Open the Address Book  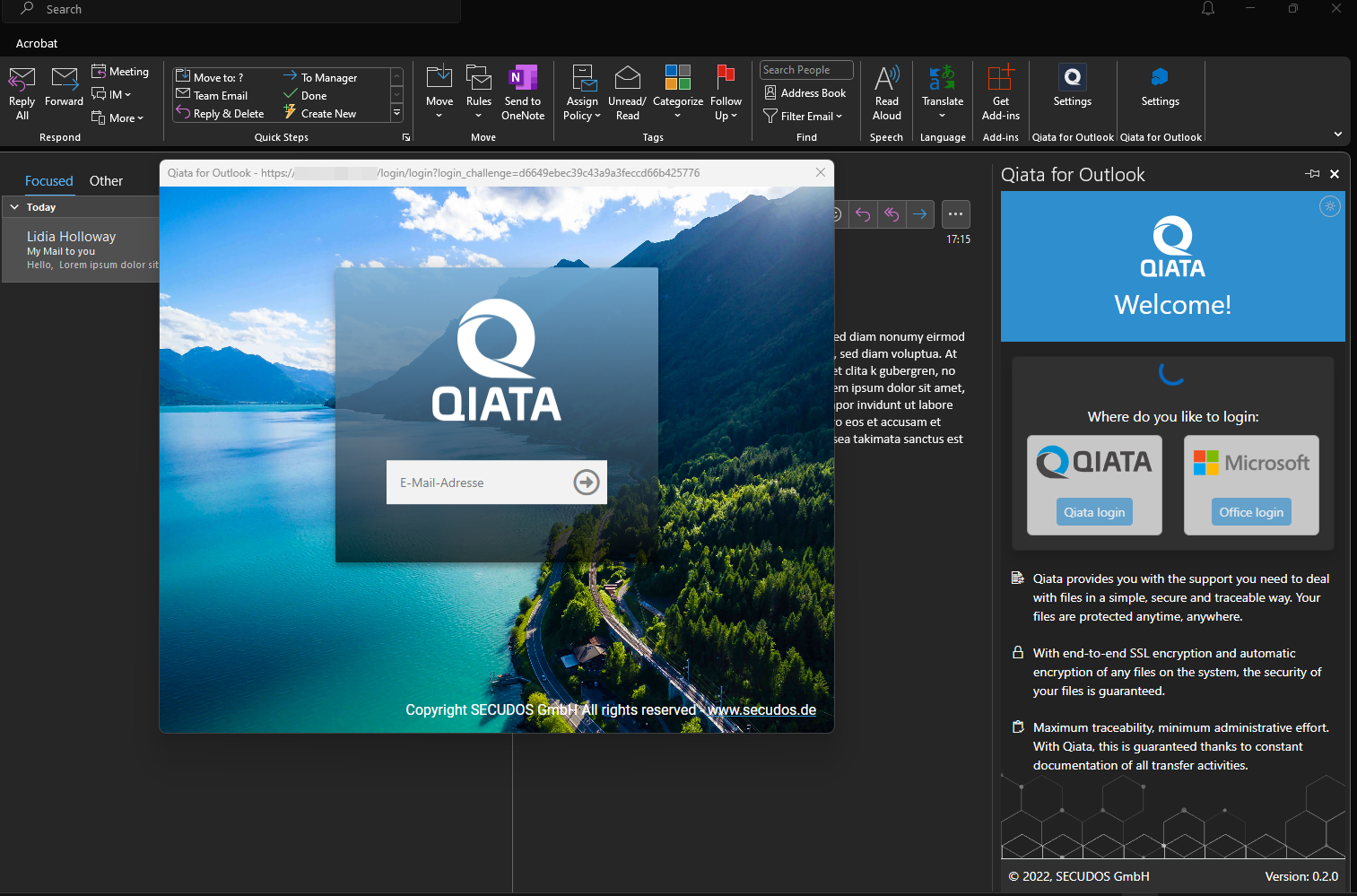[805, 92]
